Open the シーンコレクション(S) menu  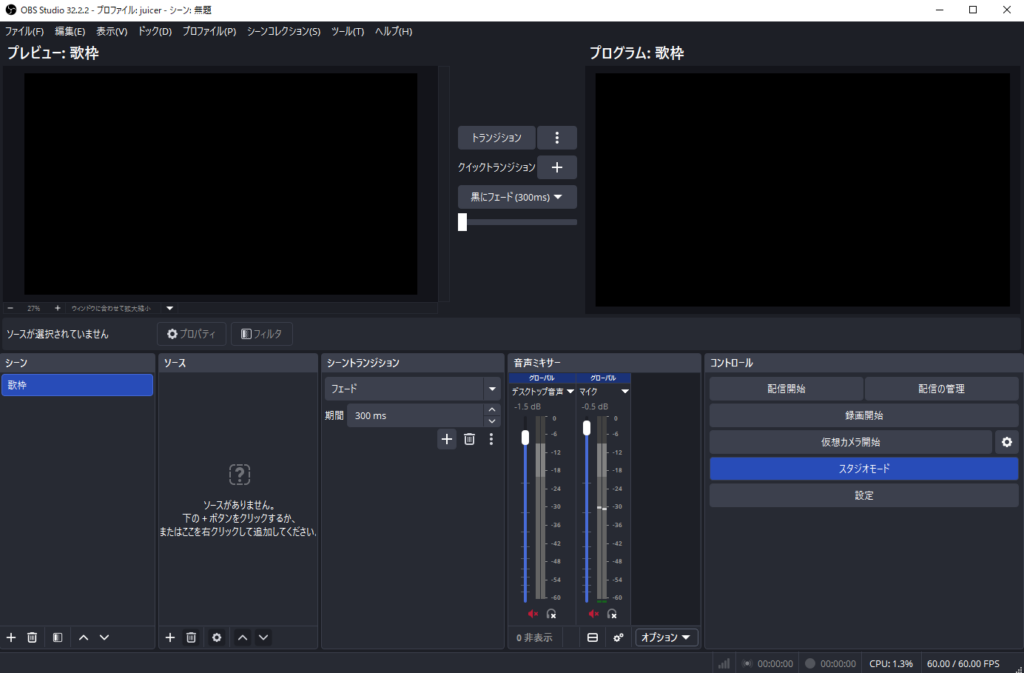click(283, 31)
